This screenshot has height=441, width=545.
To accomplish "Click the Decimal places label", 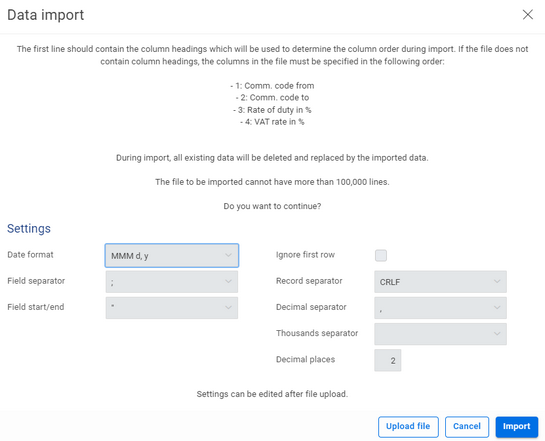I will click(306, 359).
